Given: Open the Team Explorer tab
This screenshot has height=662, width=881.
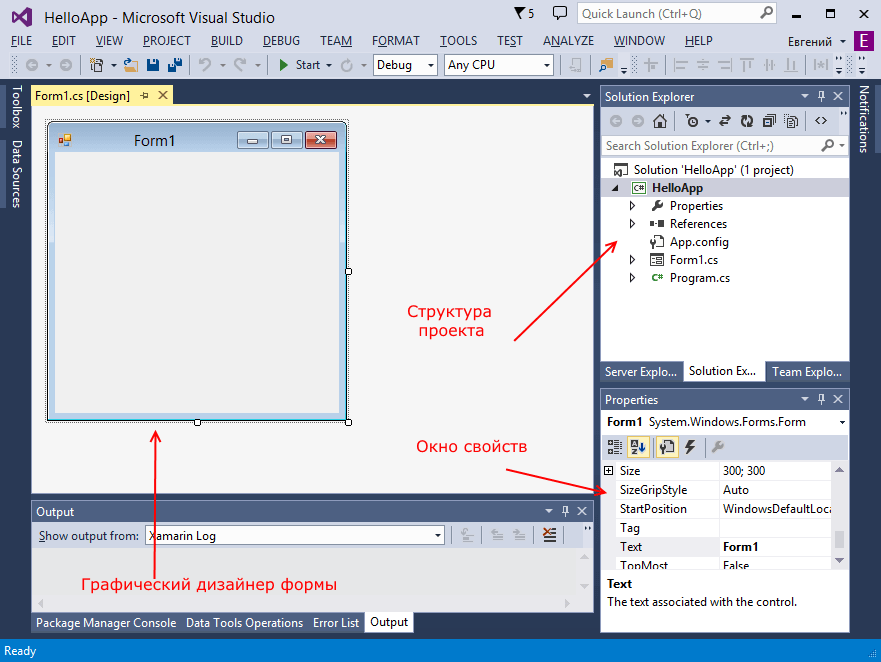Looking at the screenshot, I should click(x=807, y=372).
